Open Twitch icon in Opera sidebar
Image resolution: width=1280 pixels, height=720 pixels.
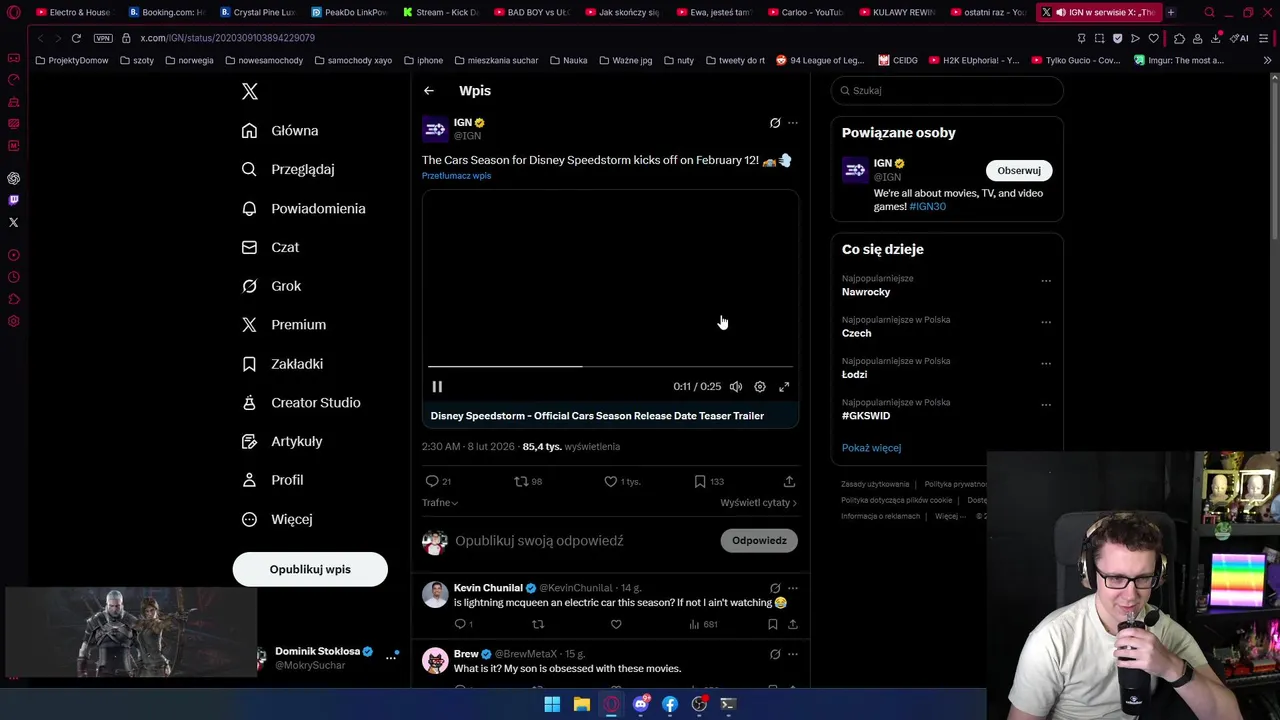[x=13, y=201]
